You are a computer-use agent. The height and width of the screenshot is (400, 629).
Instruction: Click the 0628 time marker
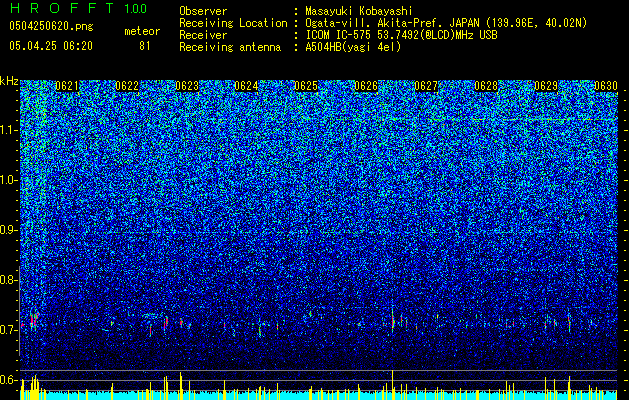(x=486, y=86)
